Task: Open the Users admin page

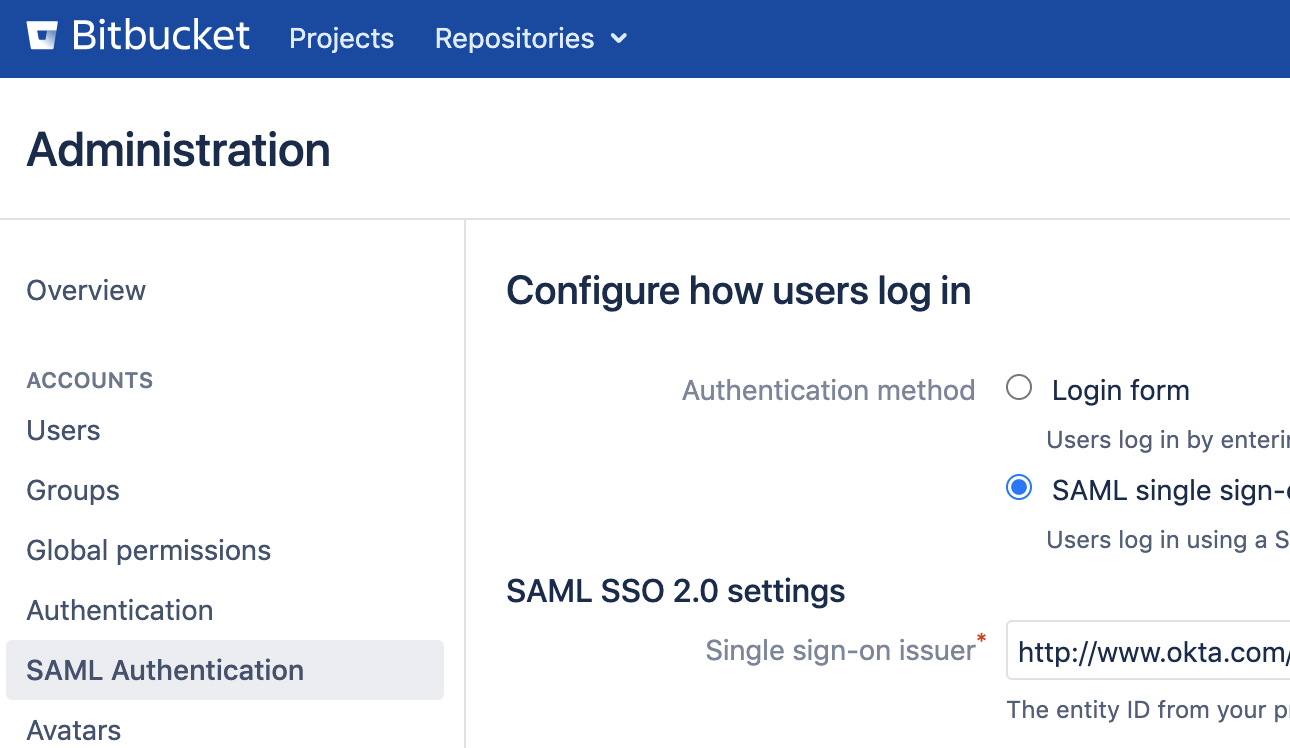Action: coord(63,430)
